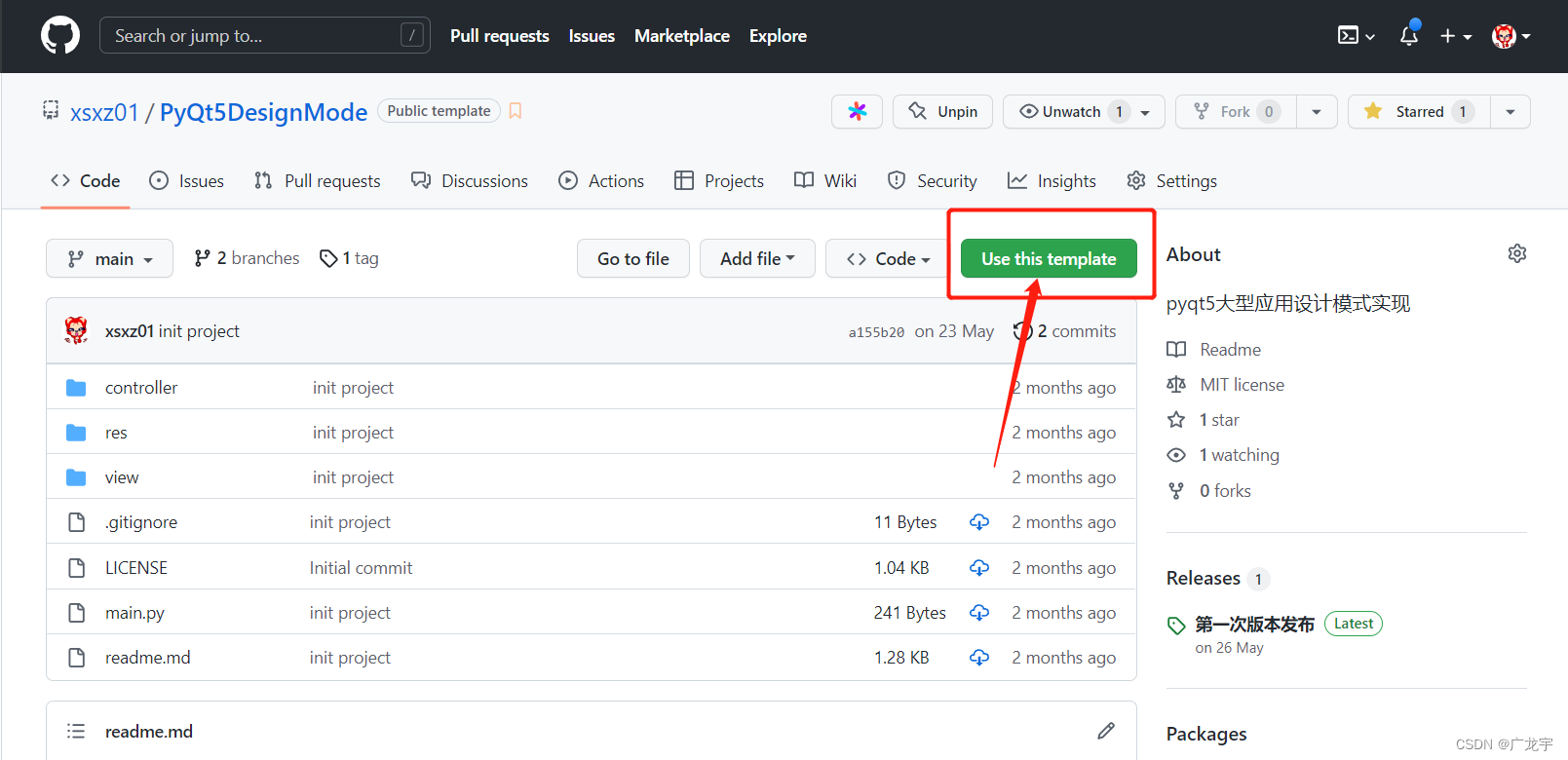Open the Projects tab
This screenshot has width=1568, height=760.
pos(719,180)
